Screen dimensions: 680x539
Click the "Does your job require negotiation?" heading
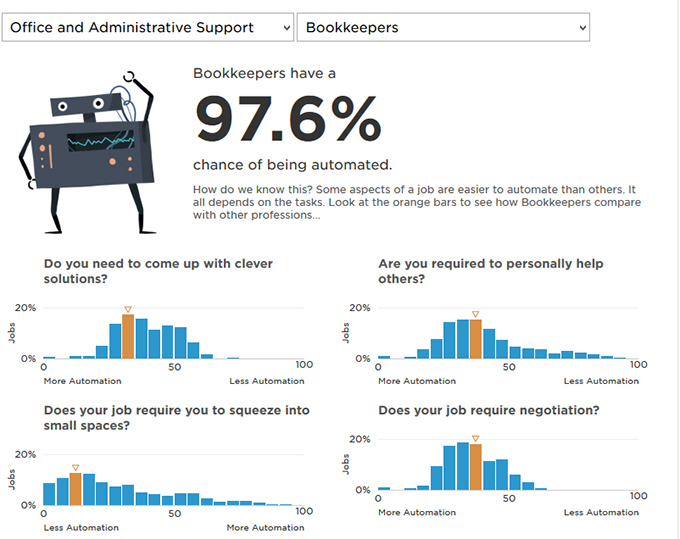point(489,410)
